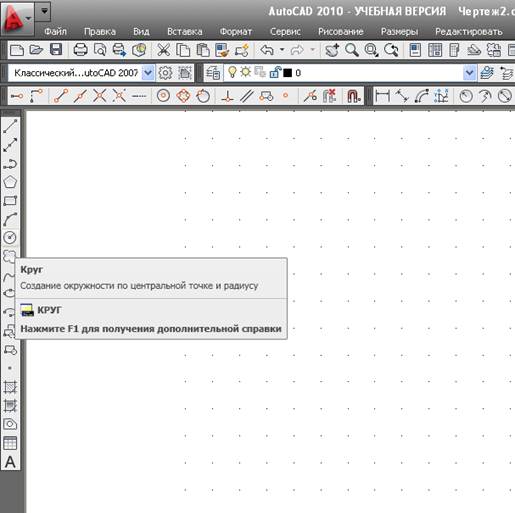The image size is (515, 513).
Task: Select the Pan hand tool
Action: 332,50
